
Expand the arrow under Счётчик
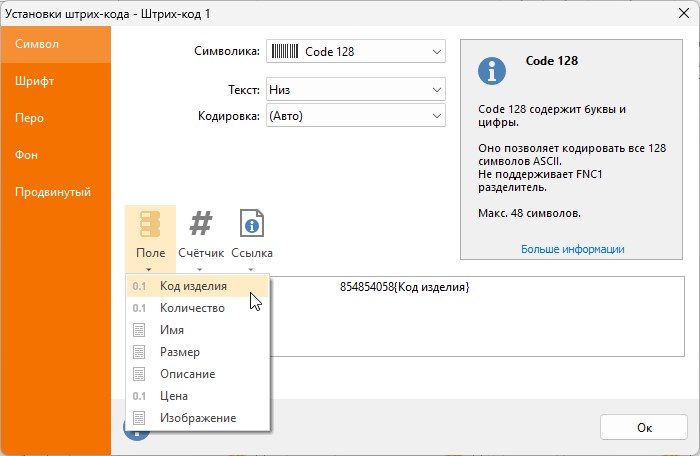pyautogui.click(x=200, y=269)
